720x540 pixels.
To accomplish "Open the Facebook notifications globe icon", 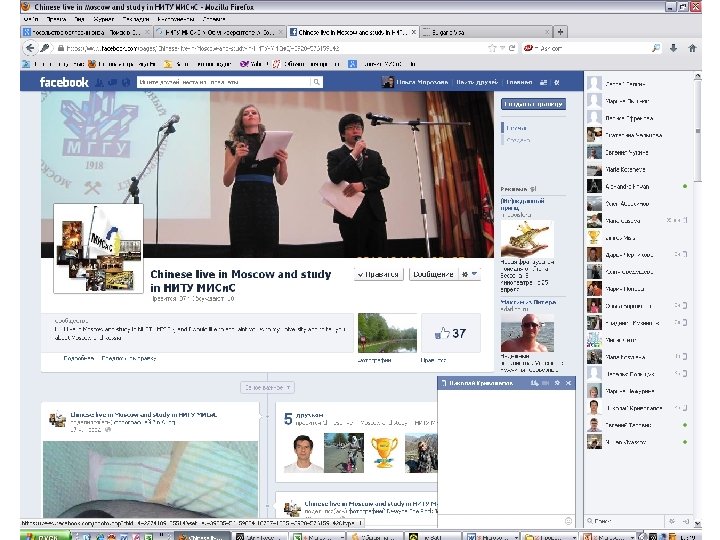I will (x=126, y=83).
